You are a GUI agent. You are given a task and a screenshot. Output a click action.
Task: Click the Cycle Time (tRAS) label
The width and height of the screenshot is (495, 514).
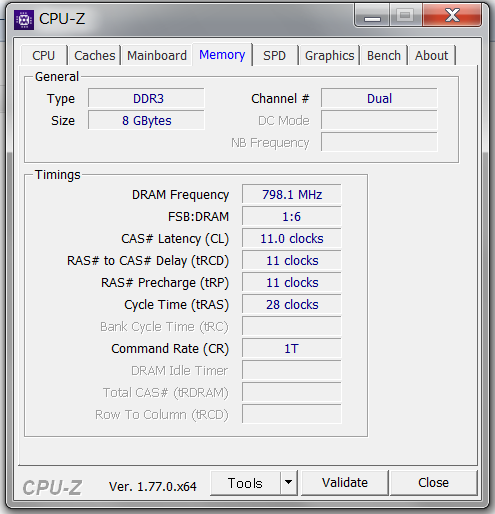point(176,305)
